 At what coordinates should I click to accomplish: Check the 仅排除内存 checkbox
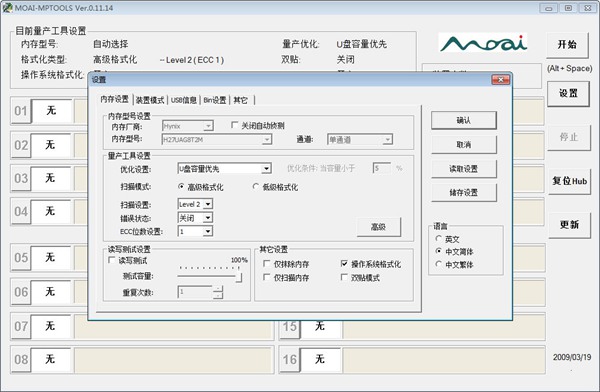click(x=267, y=263)
